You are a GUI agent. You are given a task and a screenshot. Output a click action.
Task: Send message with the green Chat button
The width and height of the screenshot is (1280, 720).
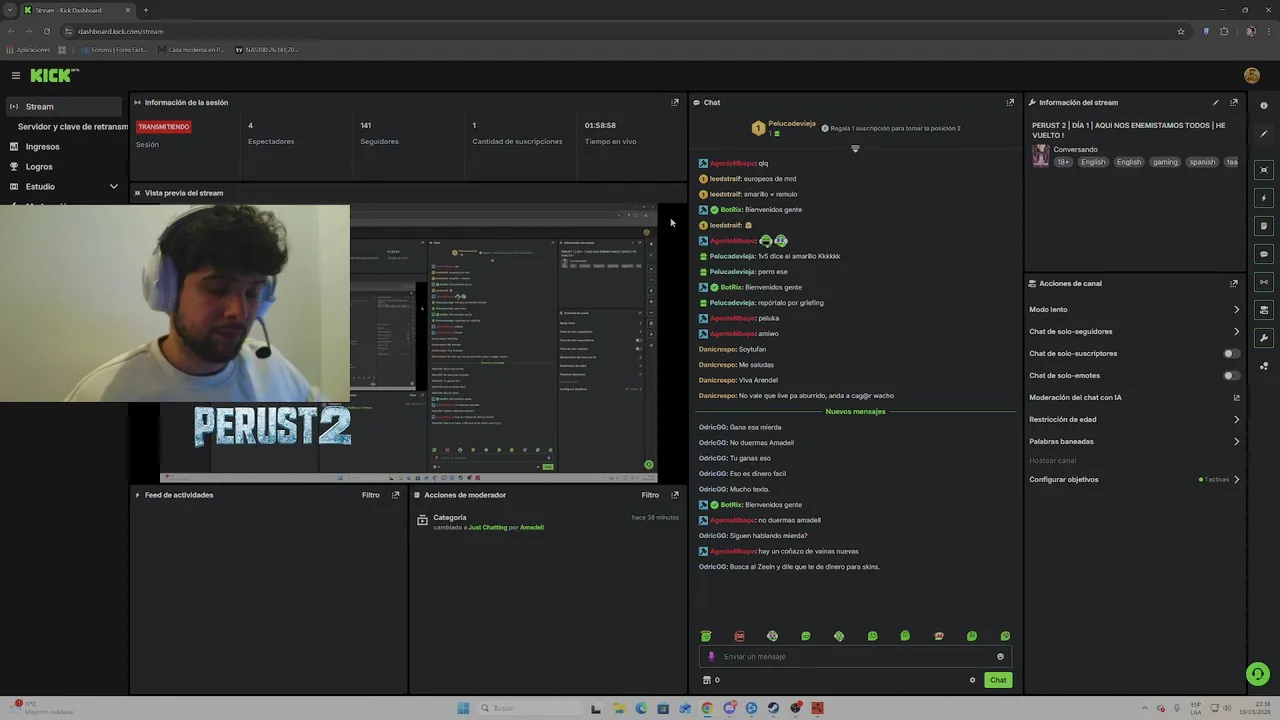coord(998,680)
